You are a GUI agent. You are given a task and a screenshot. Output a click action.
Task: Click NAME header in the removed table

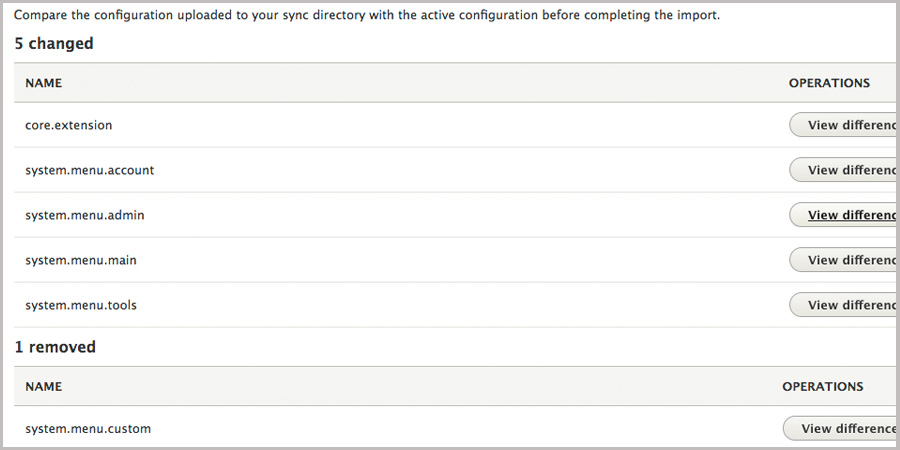point(44,386)
